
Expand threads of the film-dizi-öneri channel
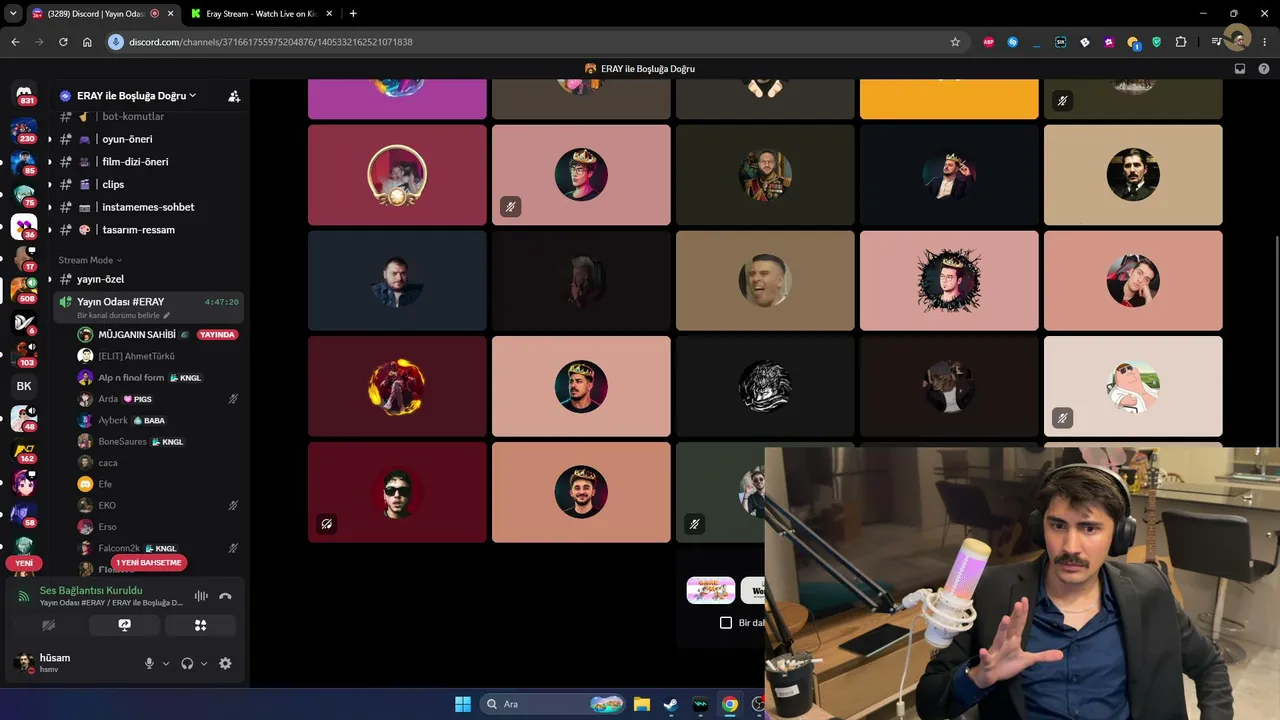[50, 162]
